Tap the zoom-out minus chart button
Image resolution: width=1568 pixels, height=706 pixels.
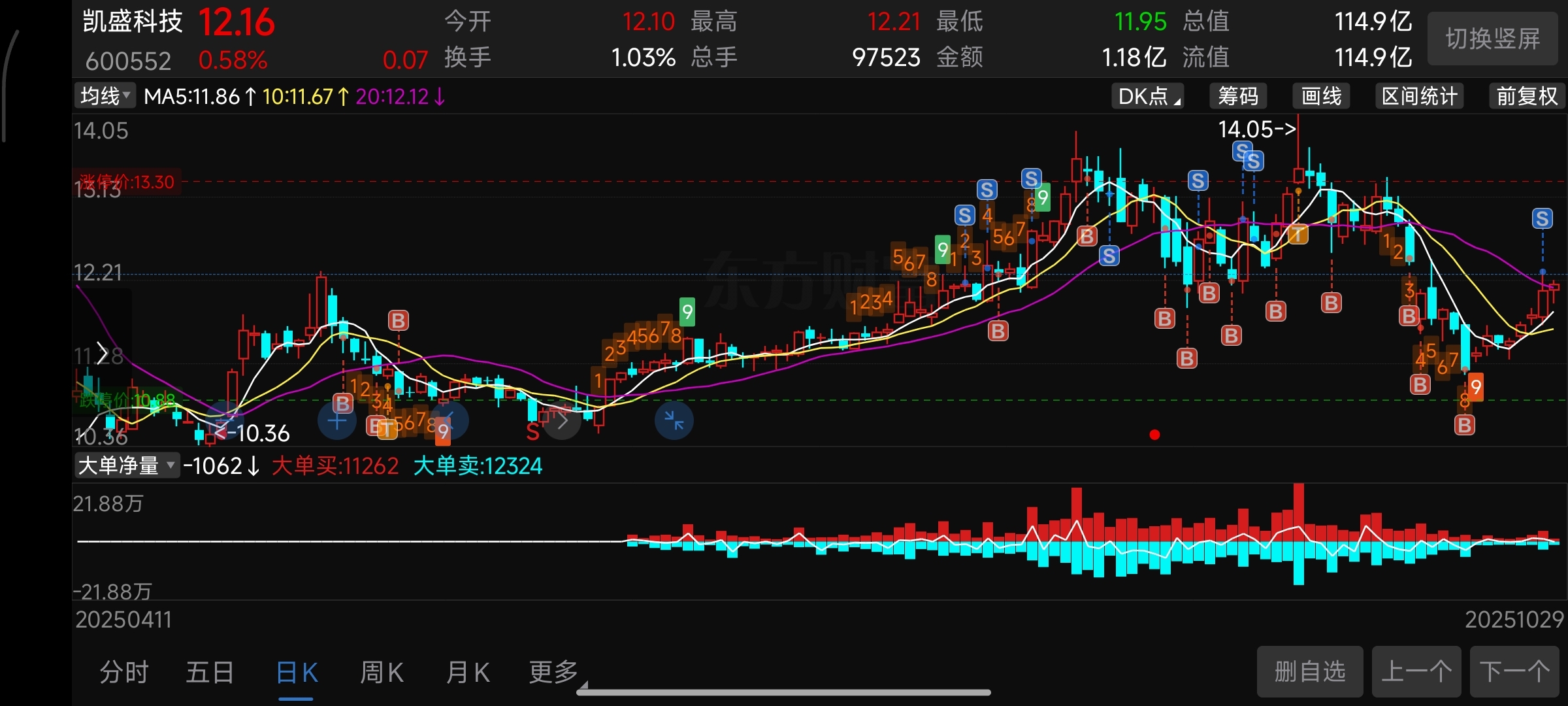tap(225, 421)
